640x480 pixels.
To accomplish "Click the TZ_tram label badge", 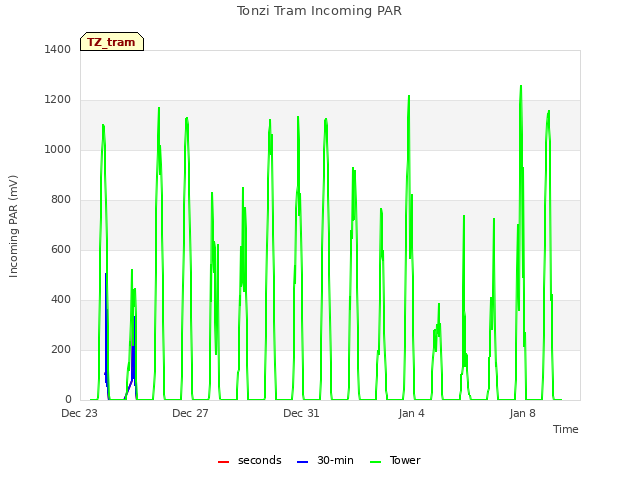I will click(112, 42).
